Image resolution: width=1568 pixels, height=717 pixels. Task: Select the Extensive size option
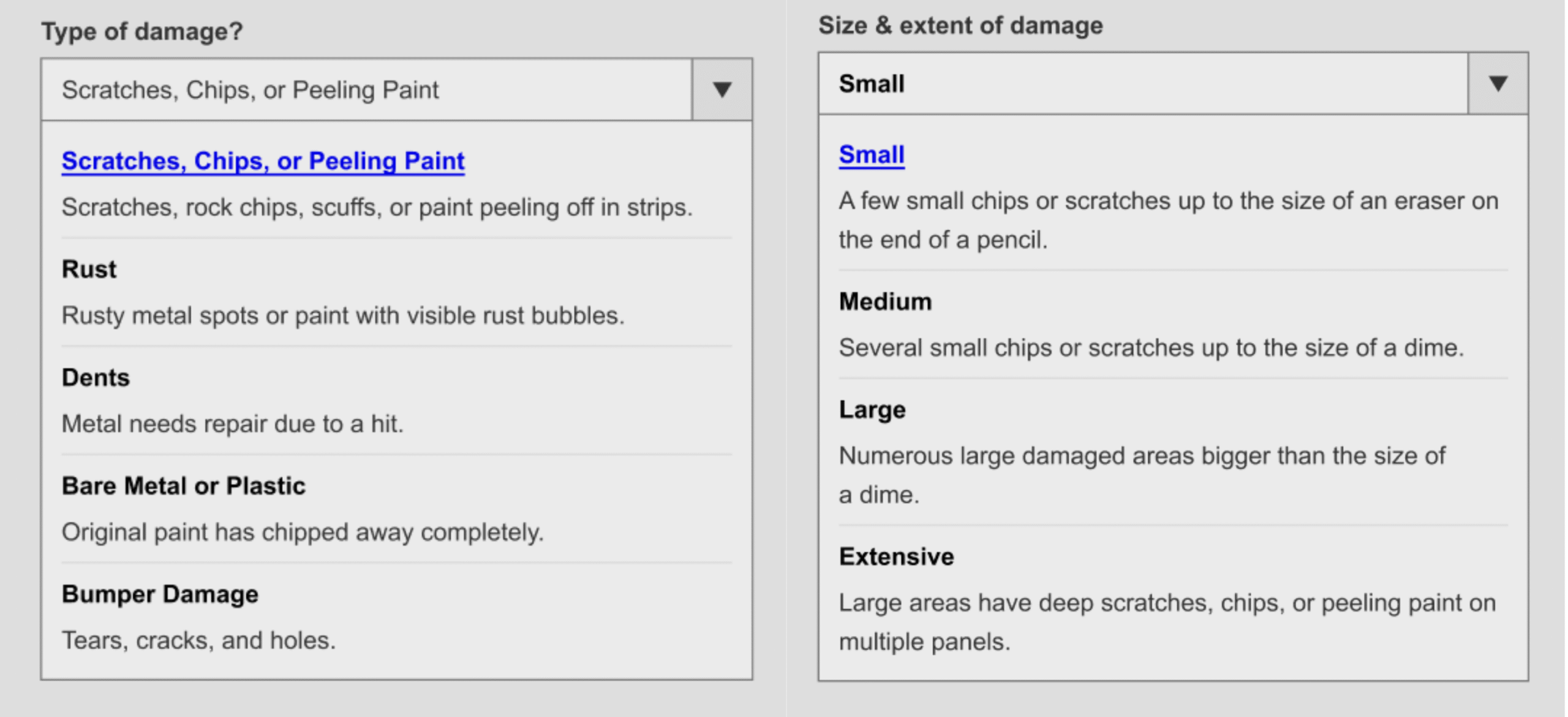coord(896,557)
